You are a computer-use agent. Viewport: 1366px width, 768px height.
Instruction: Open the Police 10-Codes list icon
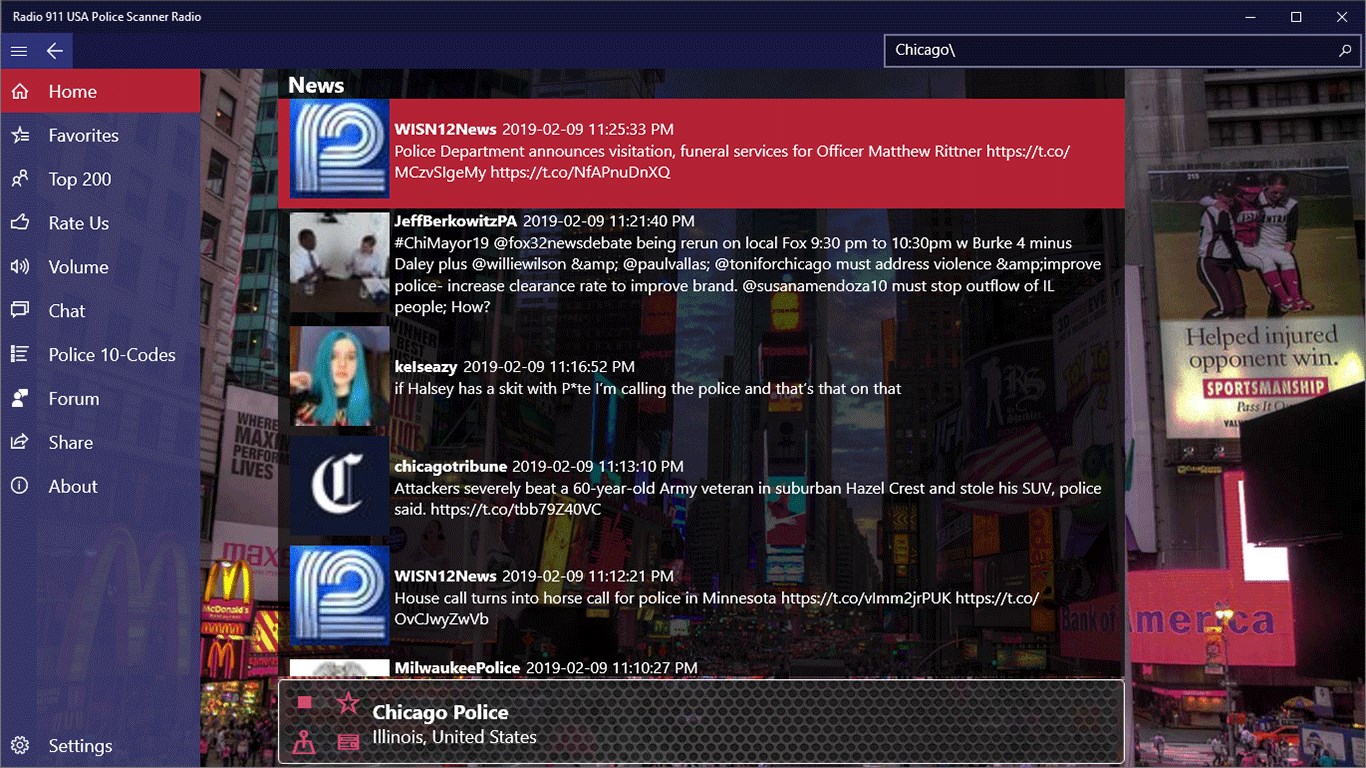(x=19, y=355)
